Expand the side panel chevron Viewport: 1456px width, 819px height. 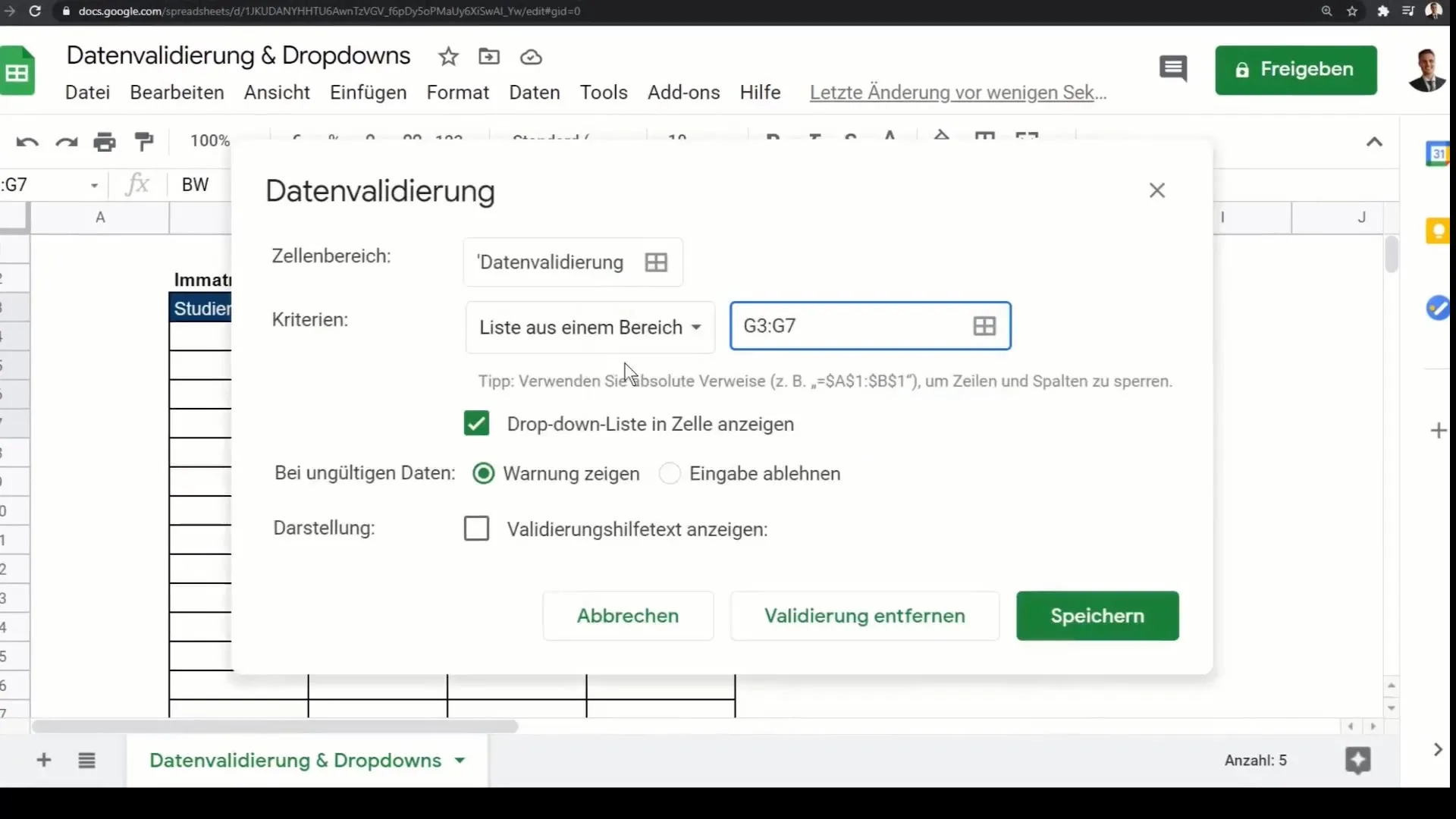(x=1438, y=749)
